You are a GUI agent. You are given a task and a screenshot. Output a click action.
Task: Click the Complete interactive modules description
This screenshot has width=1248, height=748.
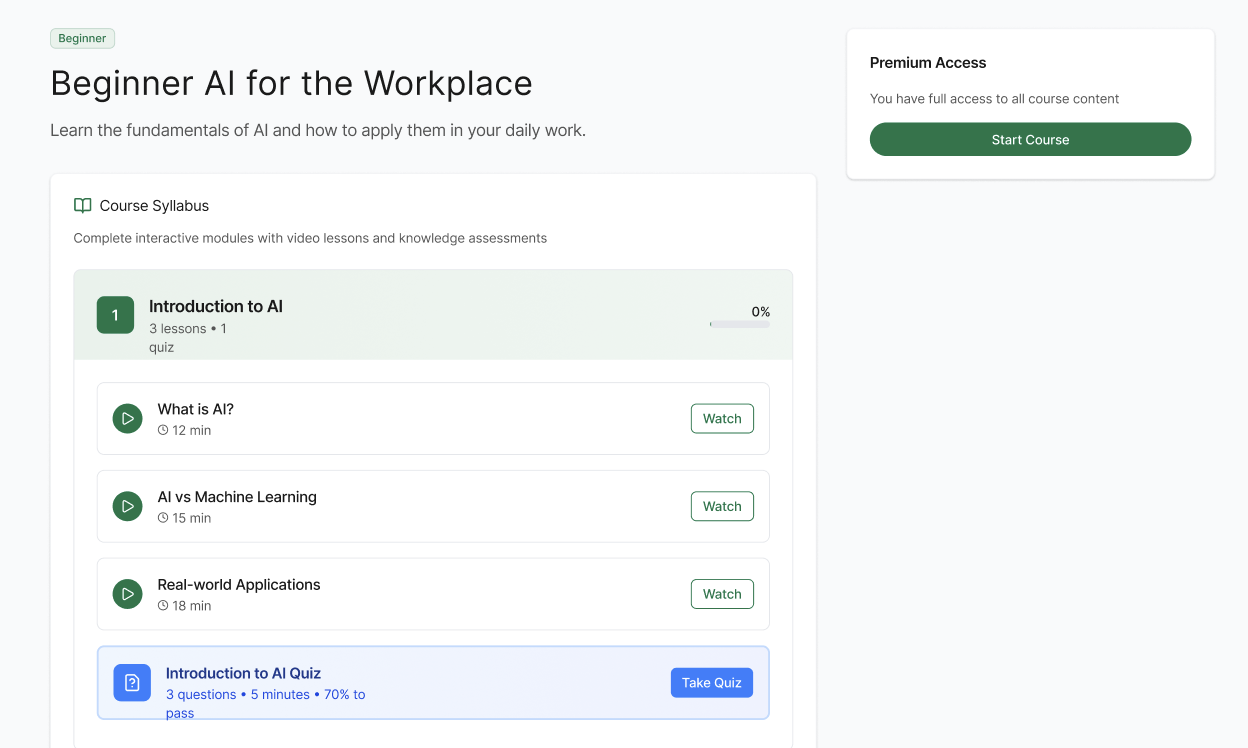[310, 238]
